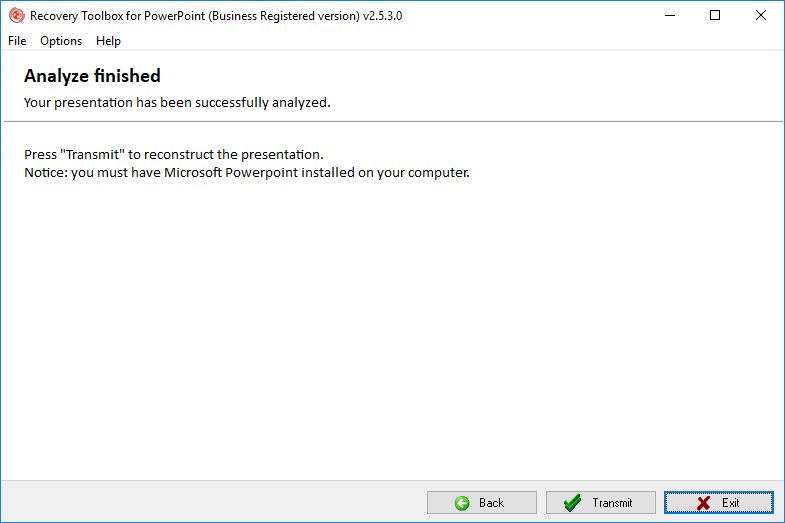785x523 pixels.
Task: Click the Exit button
Action: coord(719,502)
